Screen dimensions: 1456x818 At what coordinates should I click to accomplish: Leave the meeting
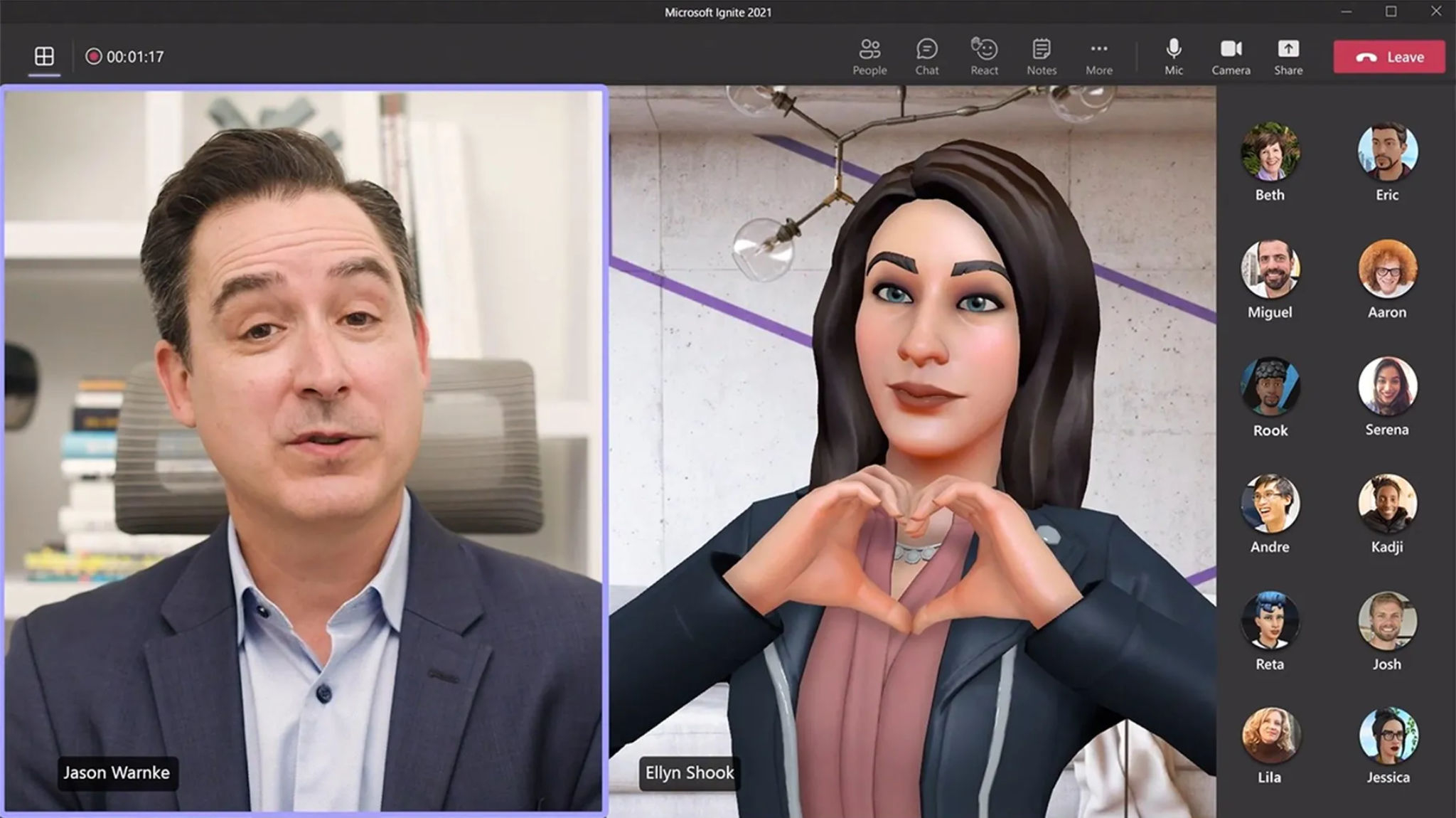(x=1389, y=57)
